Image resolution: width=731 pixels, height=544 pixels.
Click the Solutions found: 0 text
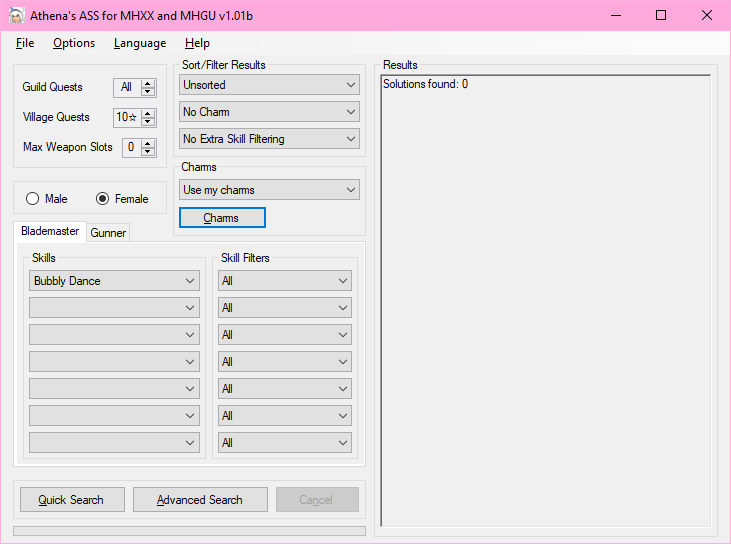[425, 84]
